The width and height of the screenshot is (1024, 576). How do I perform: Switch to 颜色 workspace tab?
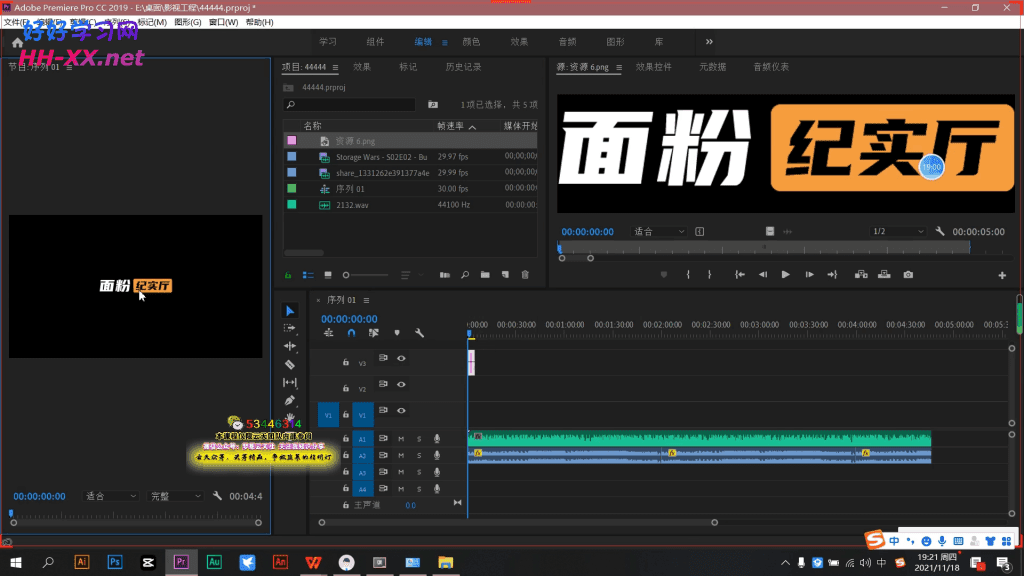[471, 42]
